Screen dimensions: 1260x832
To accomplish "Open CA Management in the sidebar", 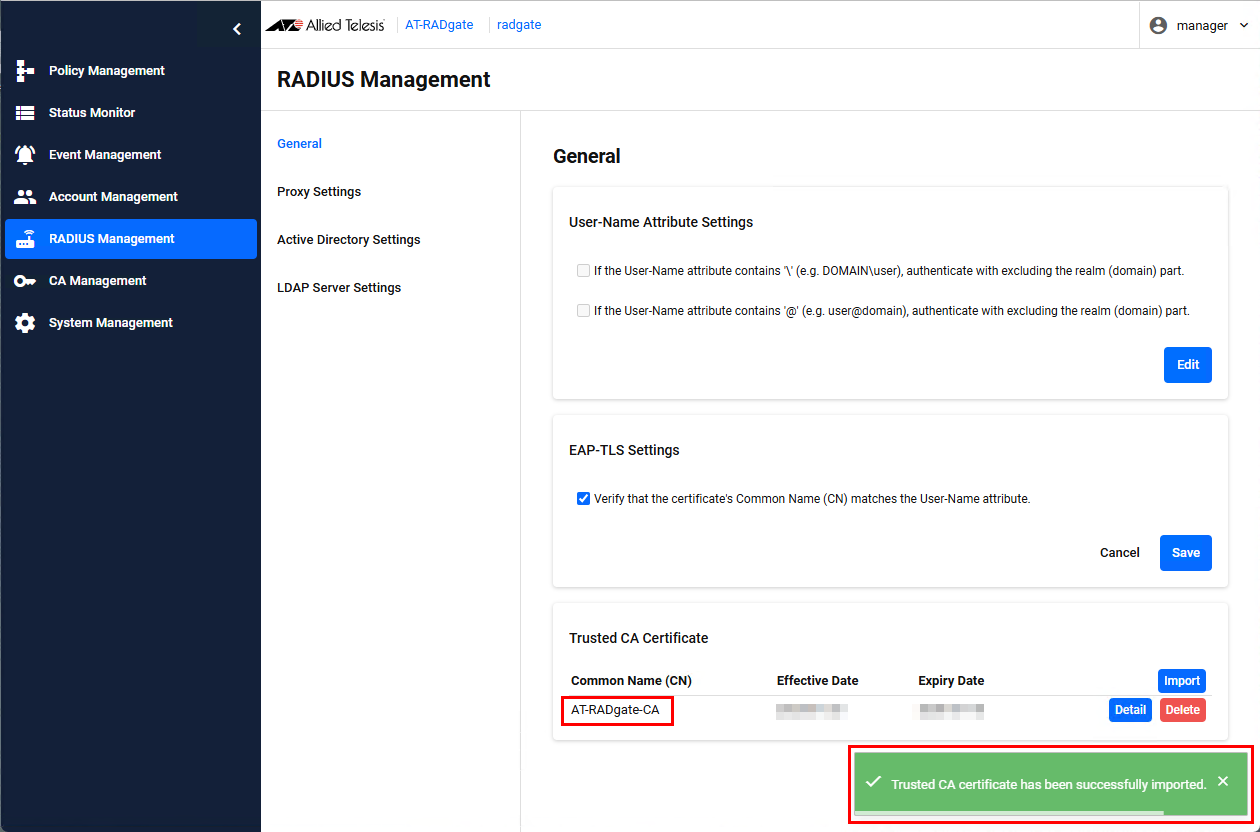I will pos(131,281).
